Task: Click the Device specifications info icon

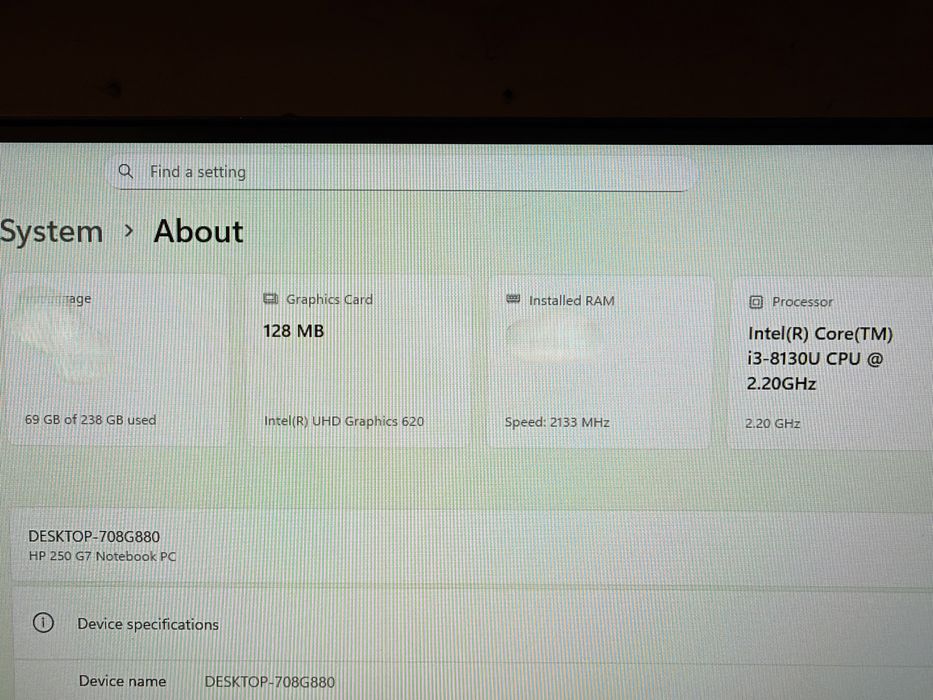Action: (43, 623)
